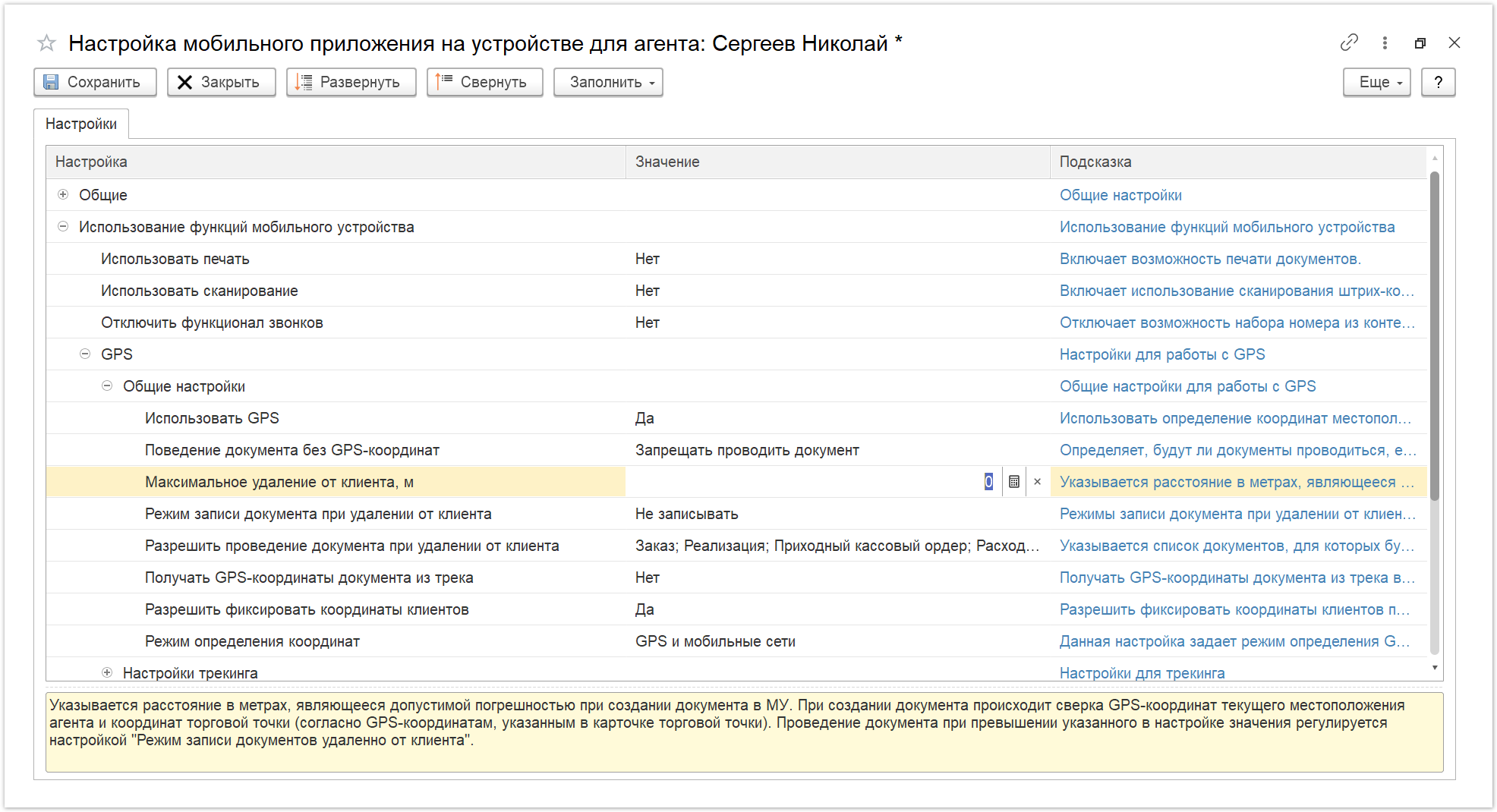Copy a link to this form
This screenshot has height=812, width=1497.
[1349, 42]
